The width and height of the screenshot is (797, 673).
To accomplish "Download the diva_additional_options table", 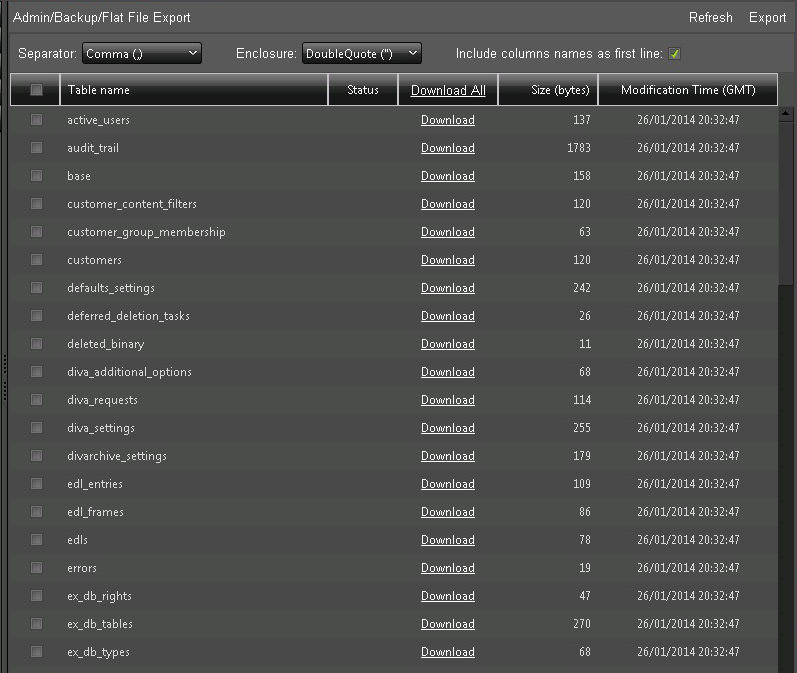I will click(448, 372).
